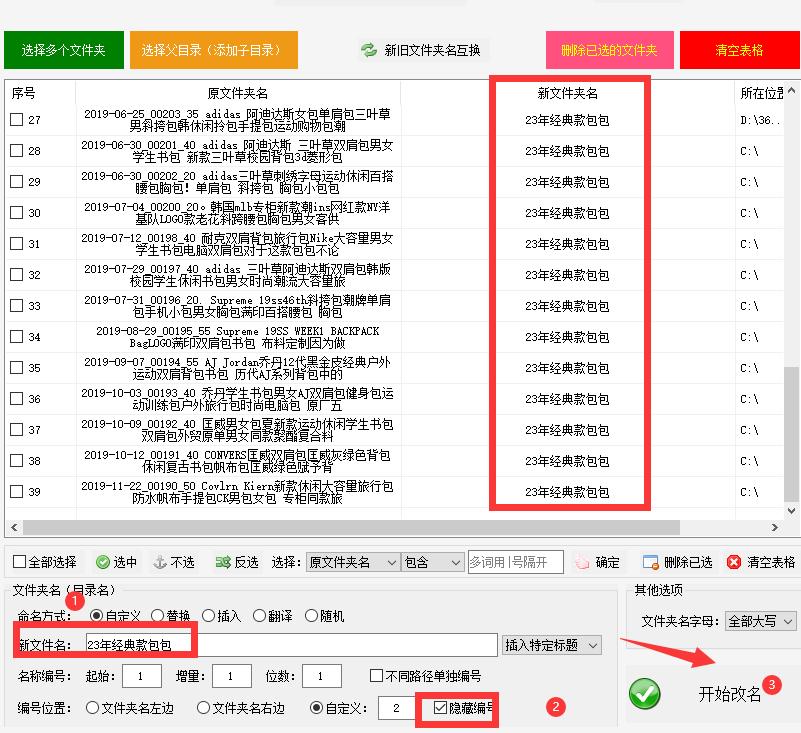Click the 确定 confirm icon
801x733 pixels.
[583, 563]
